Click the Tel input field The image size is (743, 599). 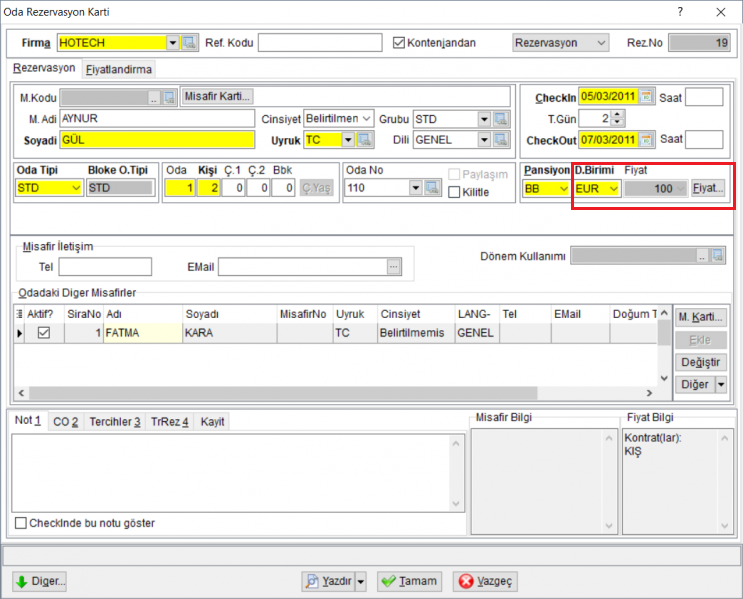pyautogui.click(x=105, y=267)
